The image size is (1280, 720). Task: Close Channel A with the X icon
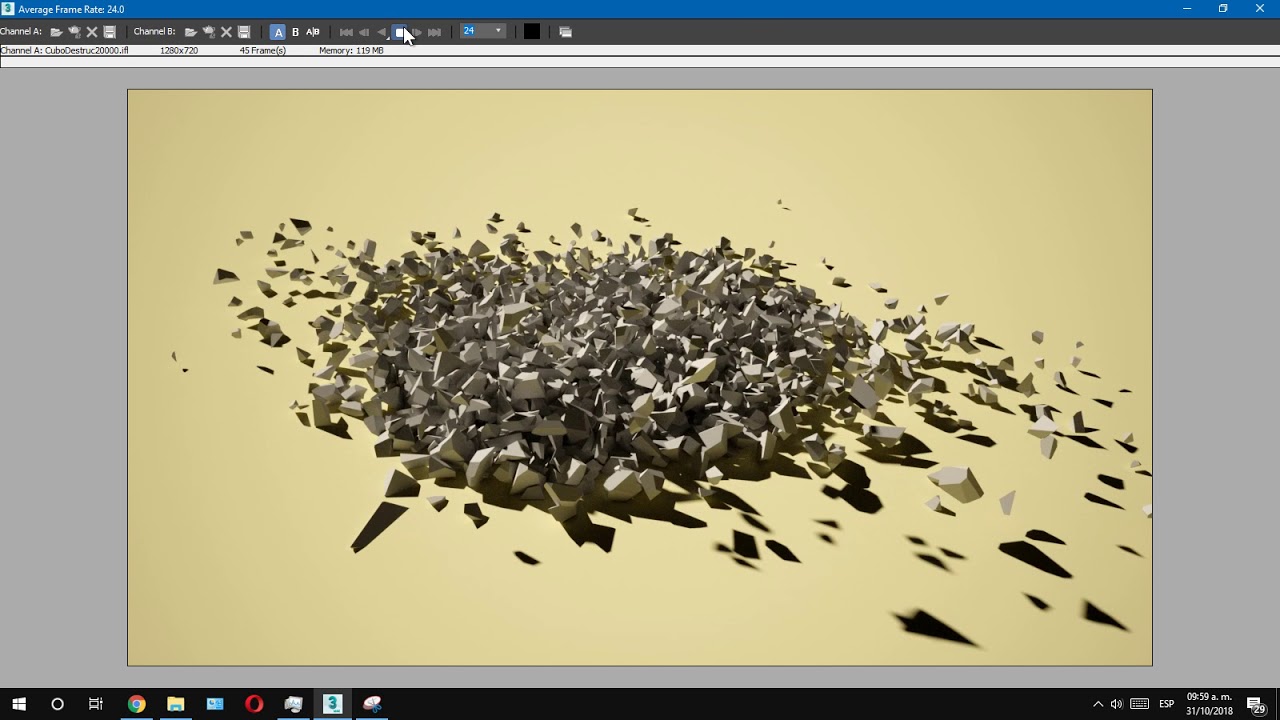coord(92,32)
